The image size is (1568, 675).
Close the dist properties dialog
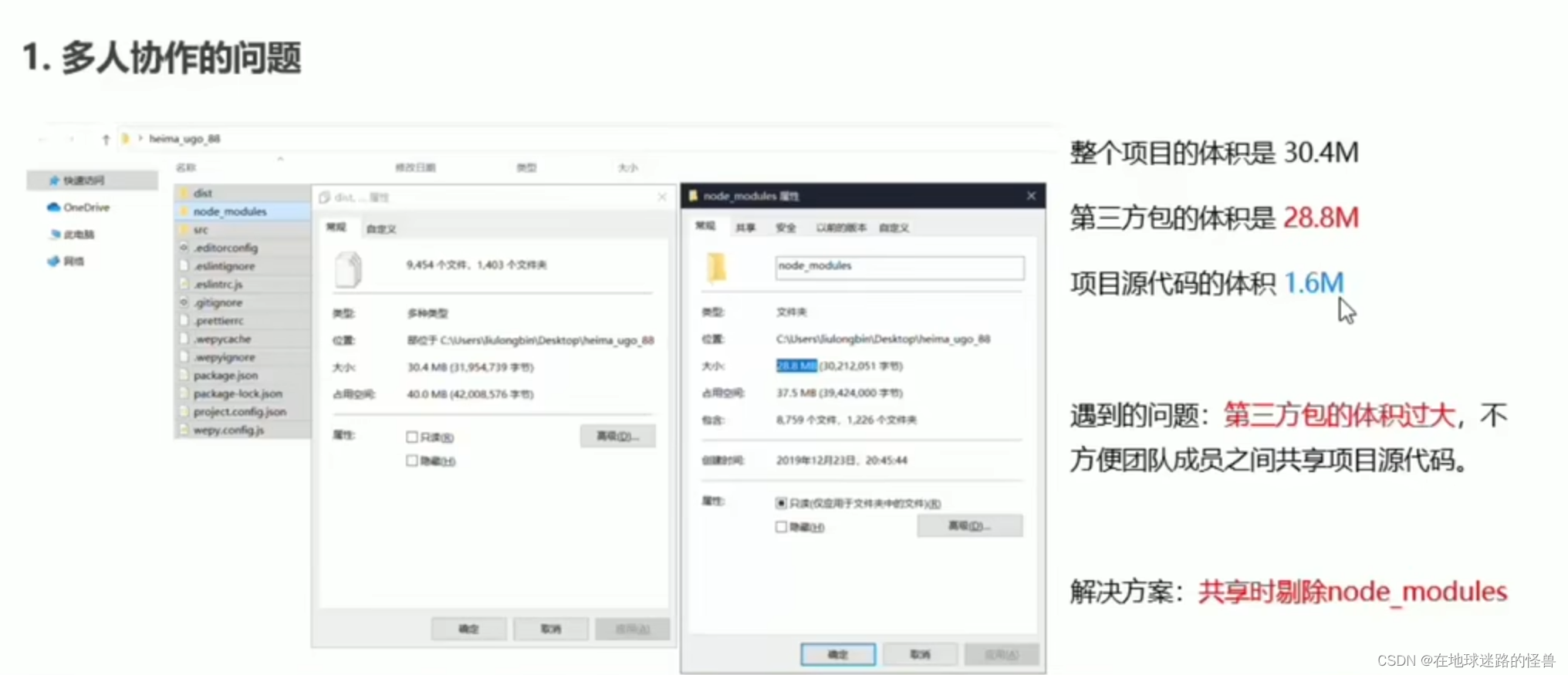click(x=662, y=197)
